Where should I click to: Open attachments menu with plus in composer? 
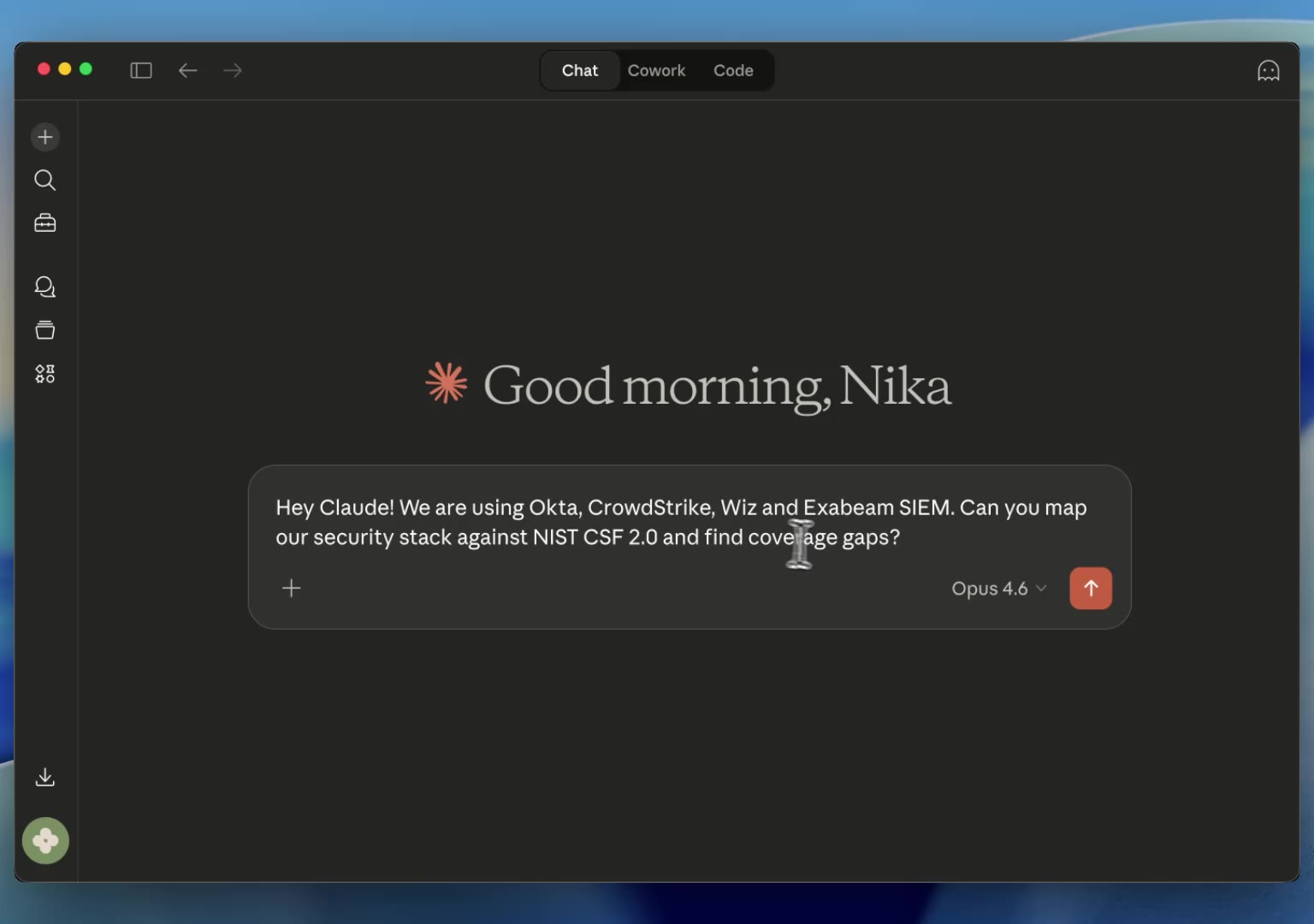point(292,589)
